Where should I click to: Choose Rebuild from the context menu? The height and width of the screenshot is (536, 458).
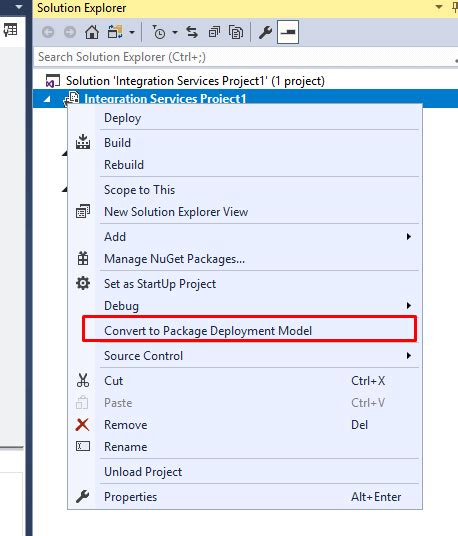[x=245, y=165]
